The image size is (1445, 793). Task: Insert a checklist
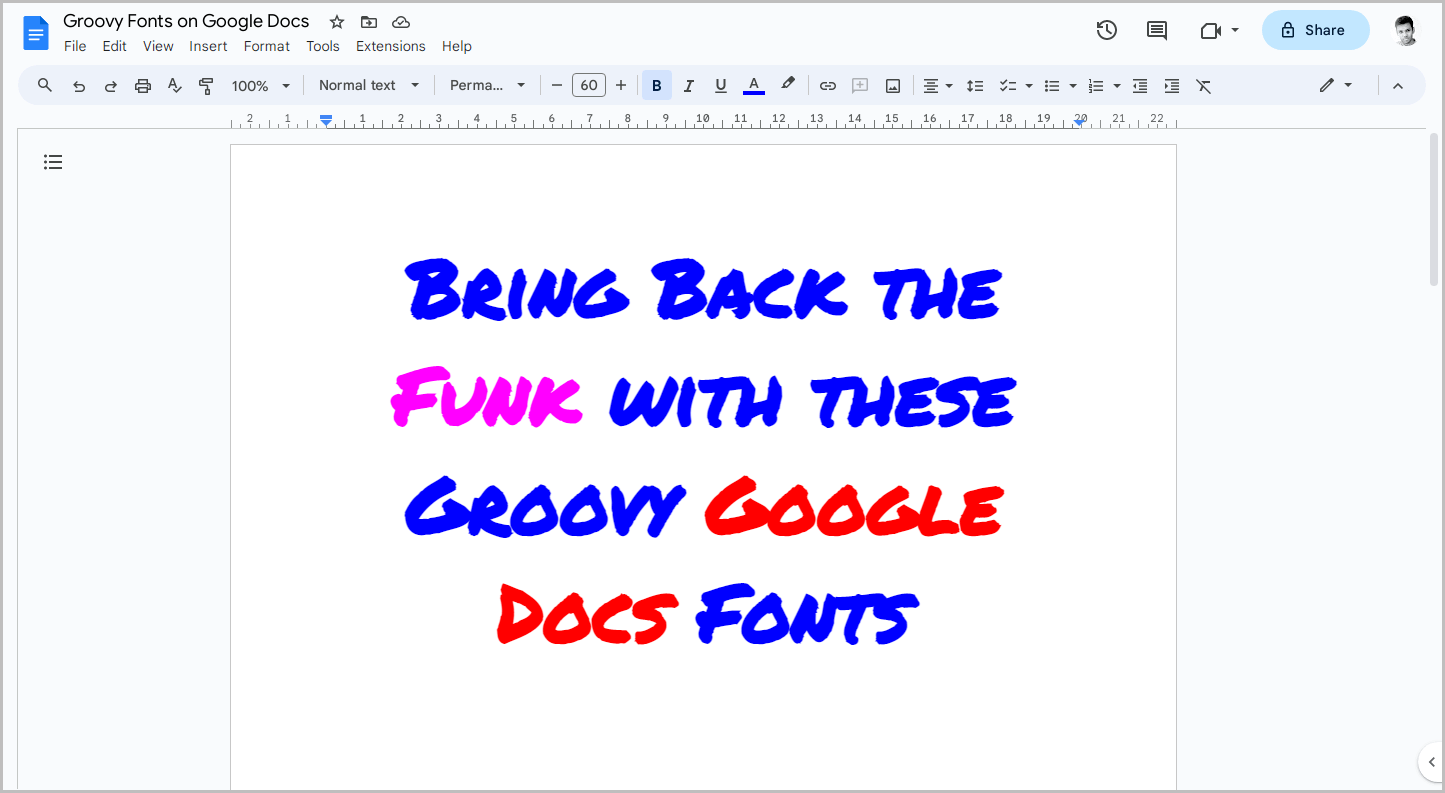[x=1008, y=86]
